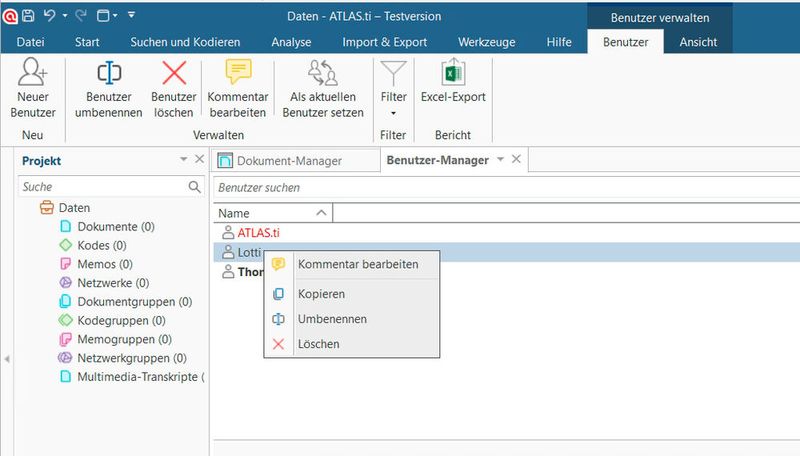The height and width of the screenshot is (456, 800).
Task: Select the Benutzer-Manager tab
Action: 437,160
